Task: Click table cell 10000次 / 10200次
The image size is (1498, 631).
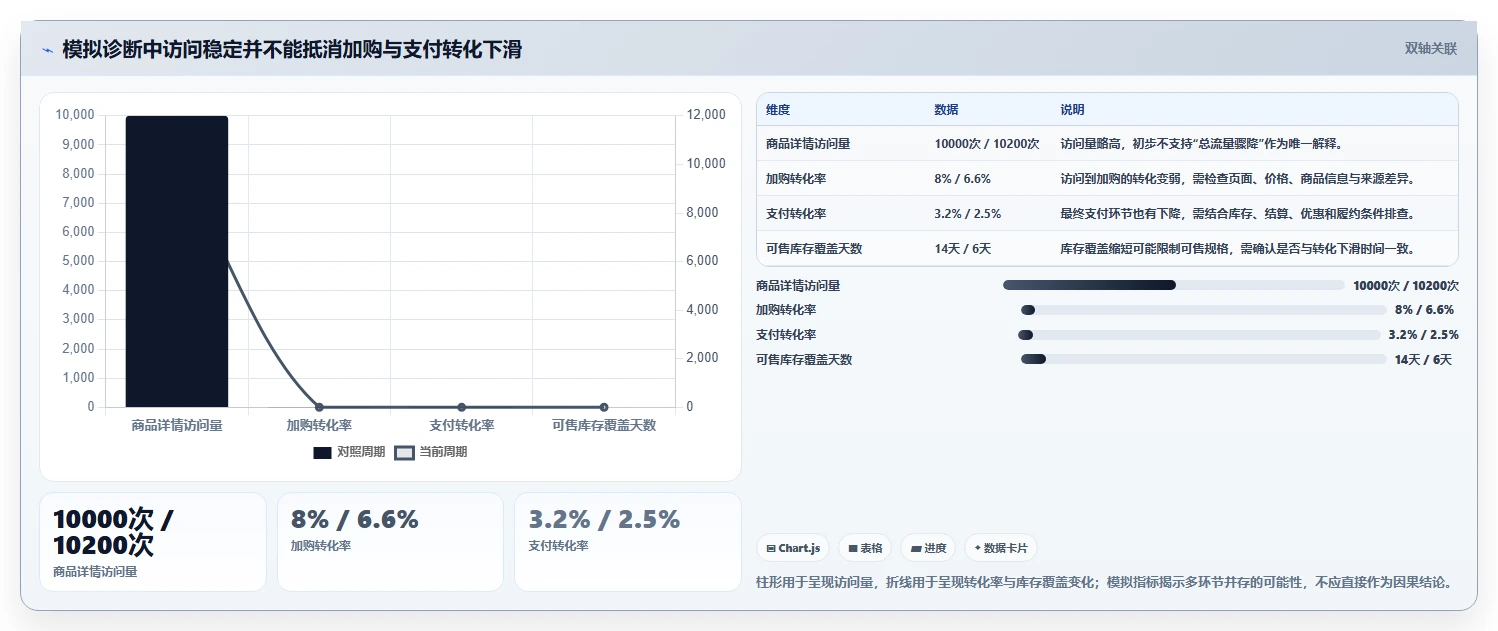Action: pos(987,144)
